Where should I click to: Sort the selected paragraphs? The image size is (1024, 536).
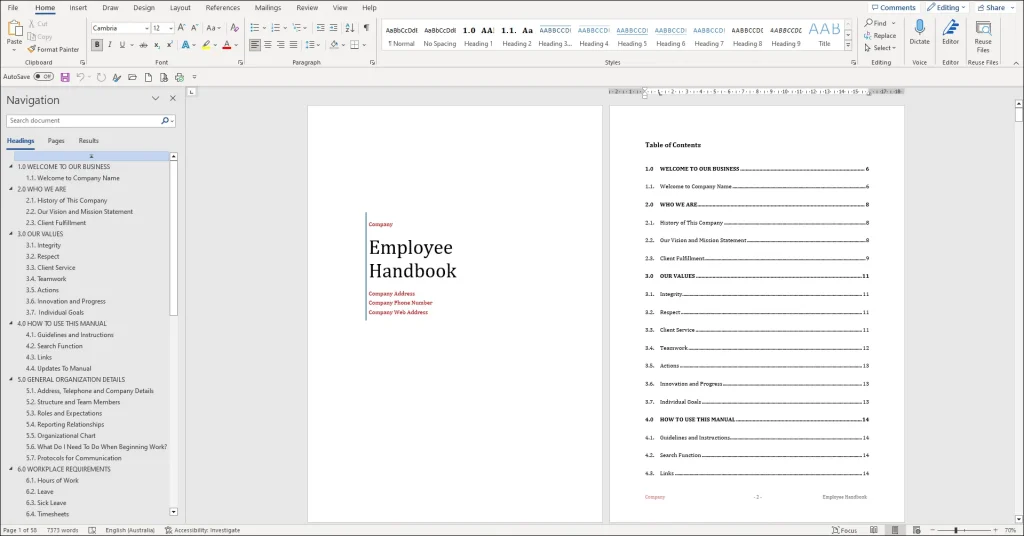pos(350,28)
